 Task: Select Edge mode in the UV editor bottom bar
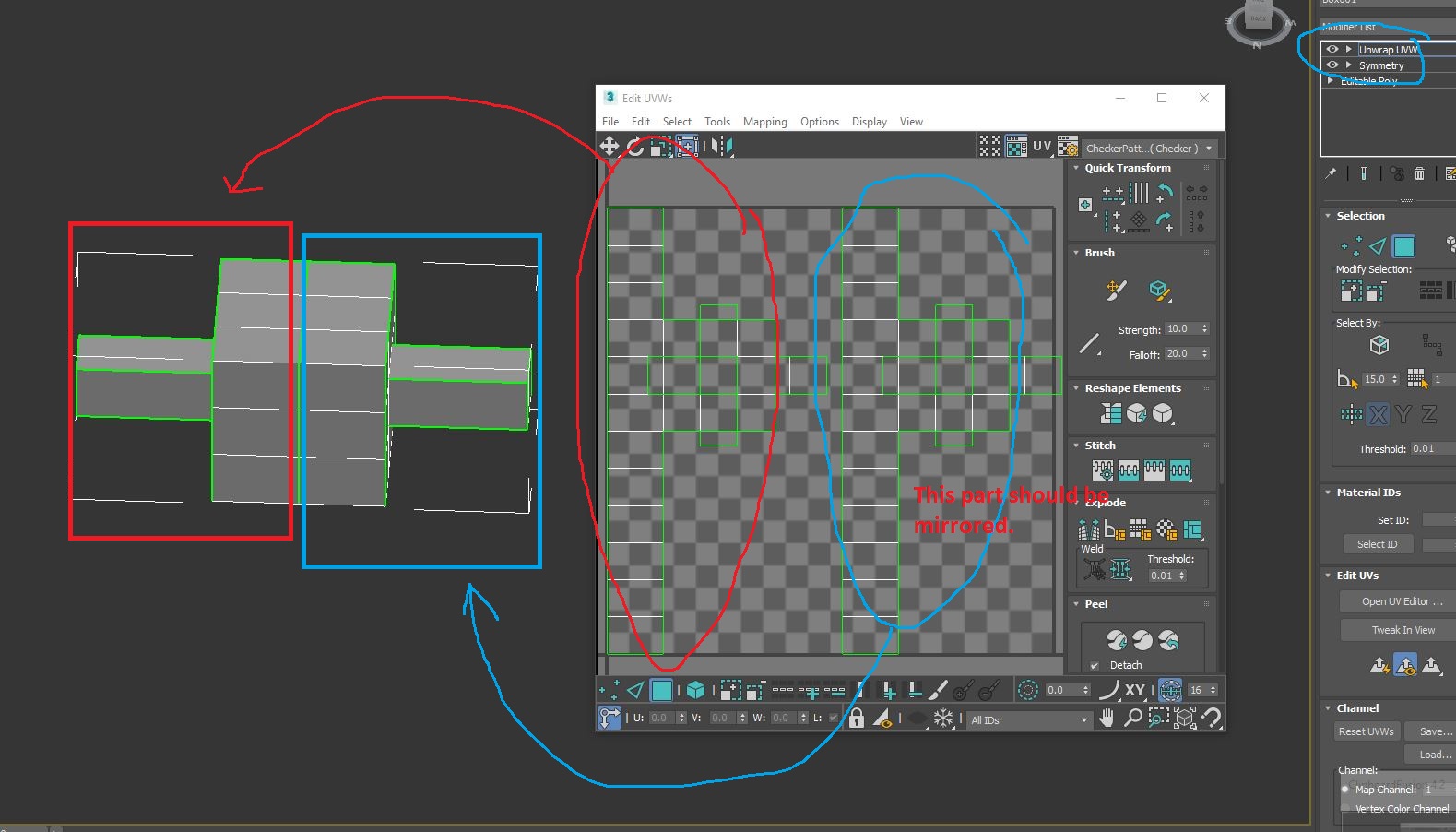coord(635,690)
